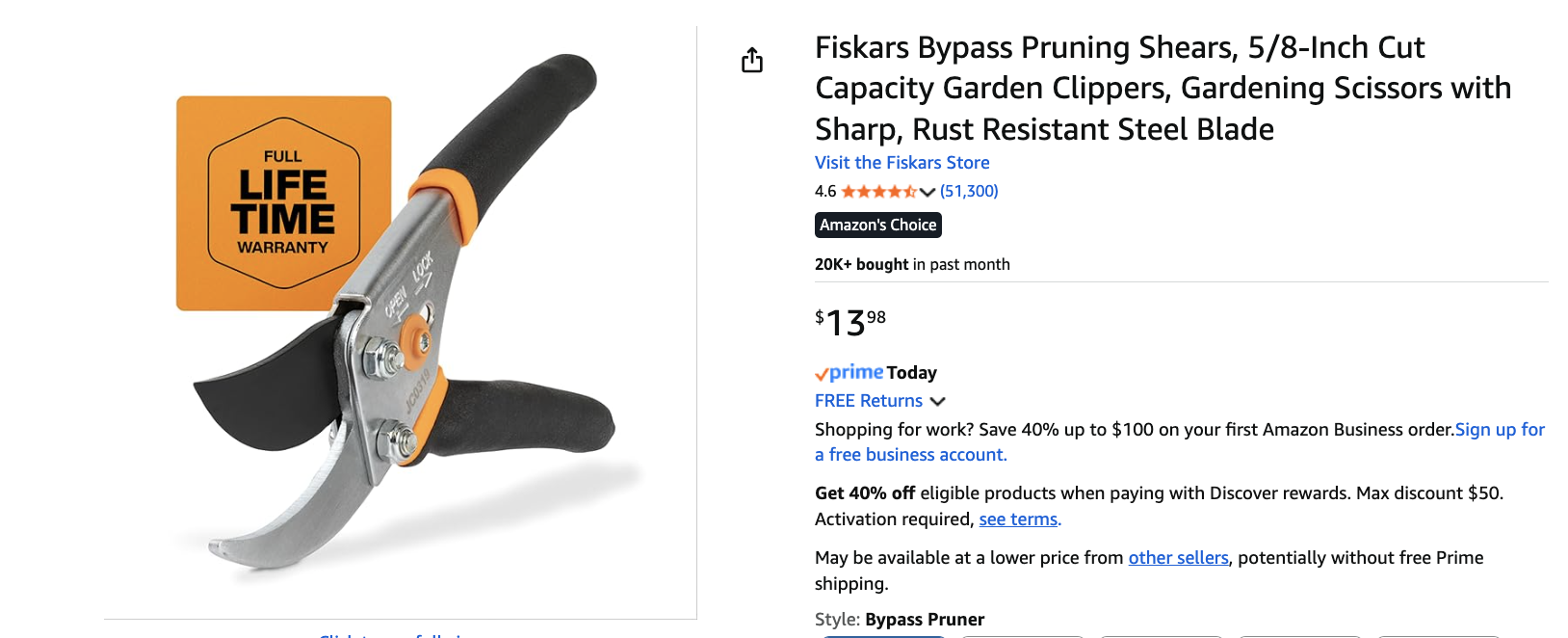Click the first orange star in the rating
Viewport: 1568px width, 638px height.
pyautogui.click(x=847, y=191)
